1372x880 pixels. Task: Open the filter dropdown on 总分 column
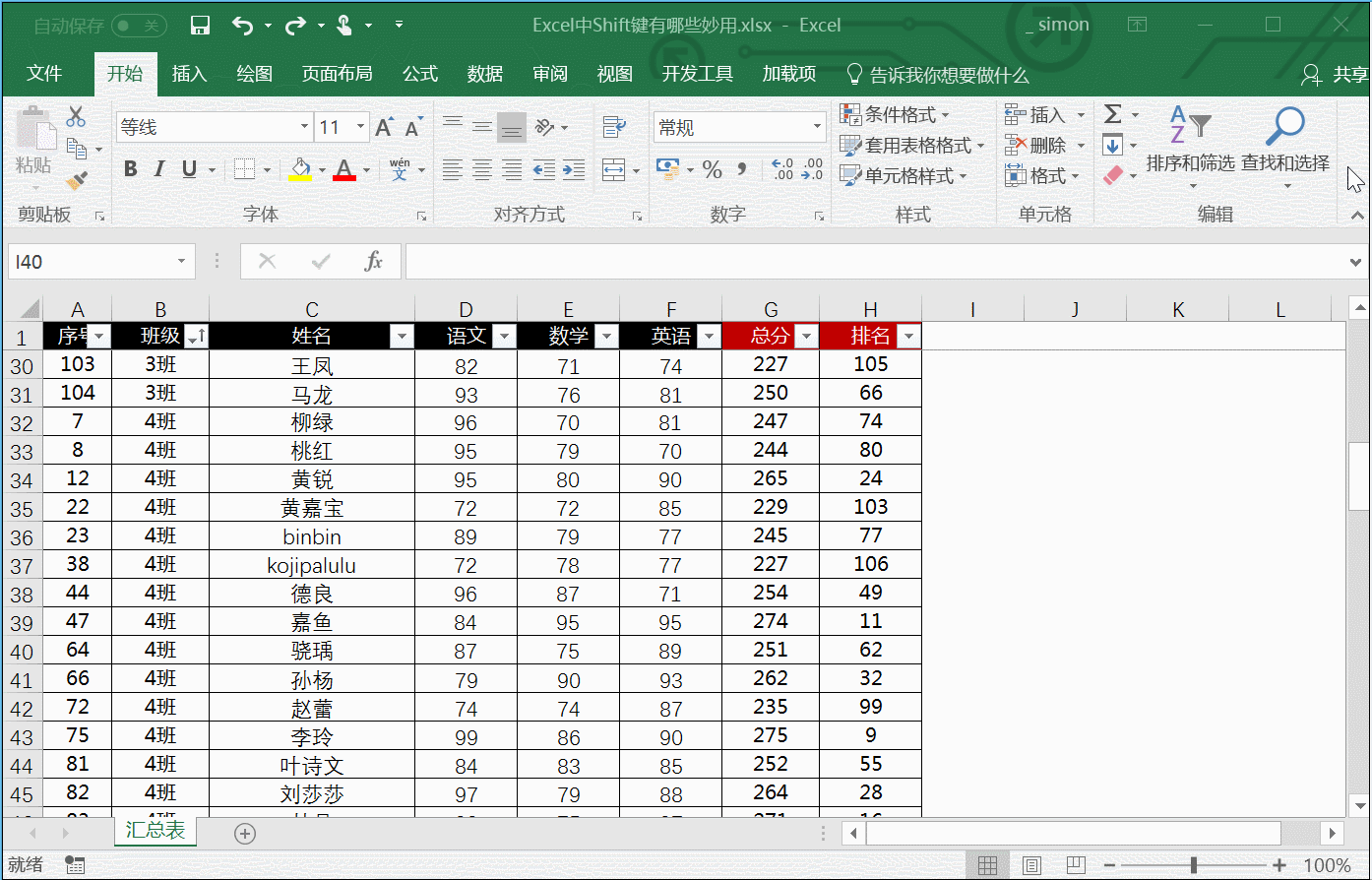coord(806,336)
